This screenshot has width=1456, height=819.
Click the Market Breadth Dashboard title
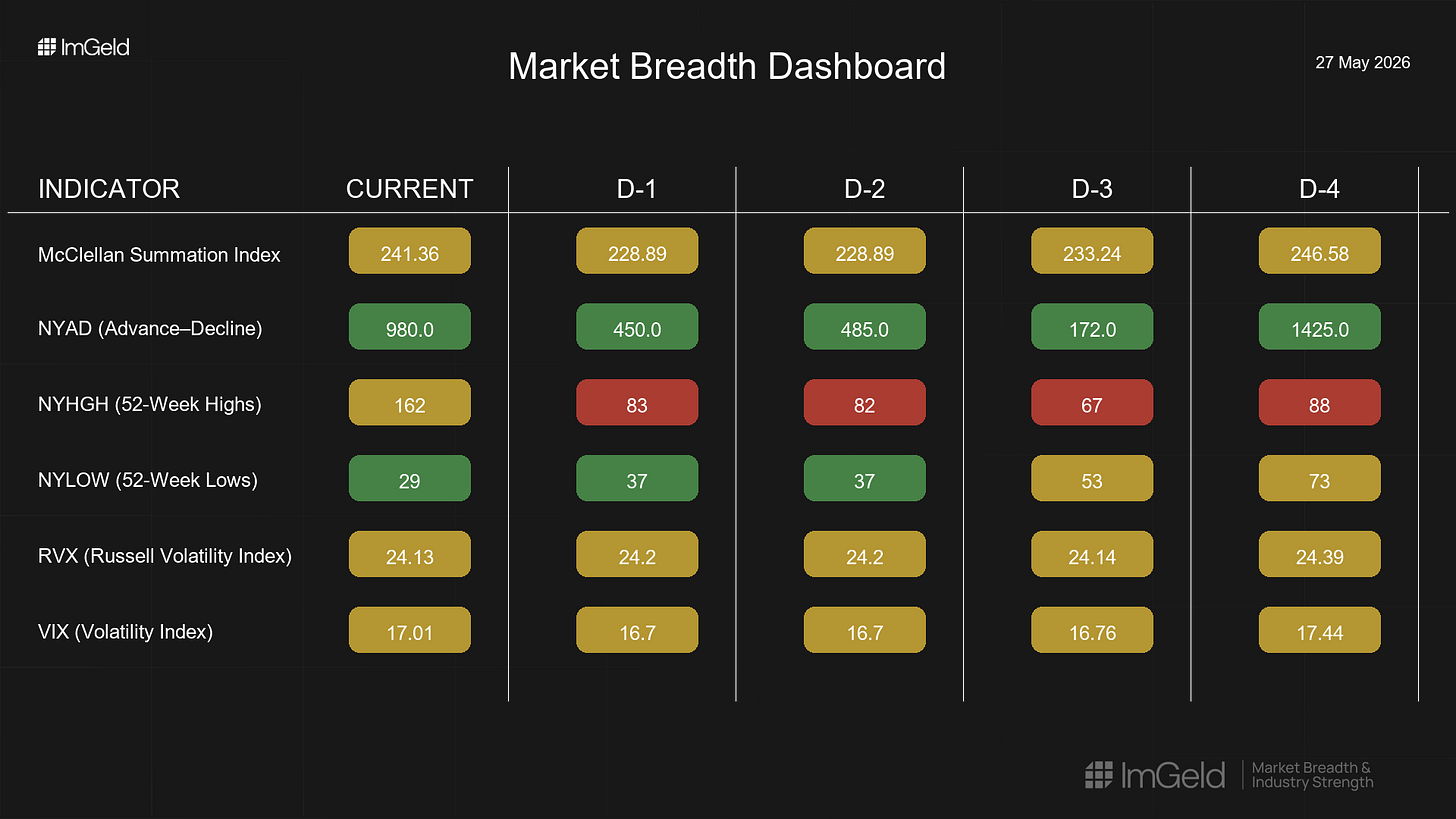[727, 66]
